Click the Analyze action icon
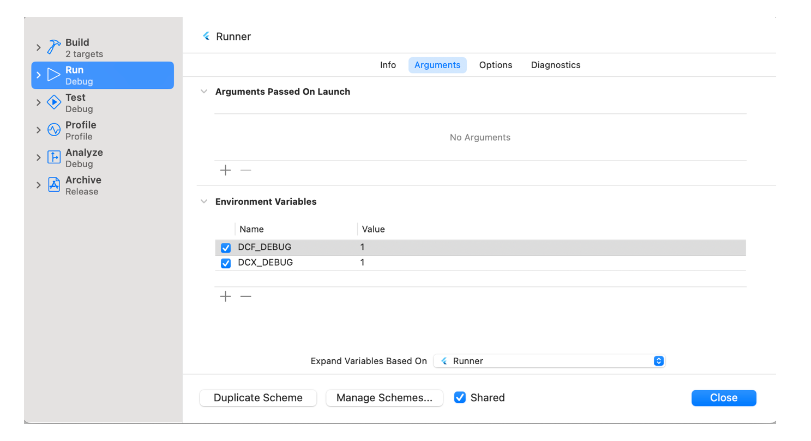This screenshot has height=441, width=811. coord(54,158)
